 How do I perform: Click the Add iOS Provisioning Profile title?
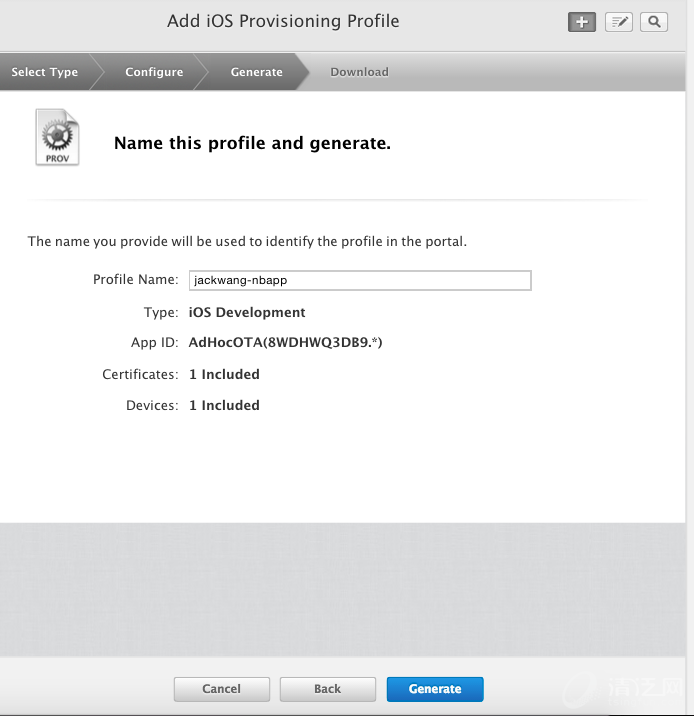pyautogui.click(x=283, y=21)
